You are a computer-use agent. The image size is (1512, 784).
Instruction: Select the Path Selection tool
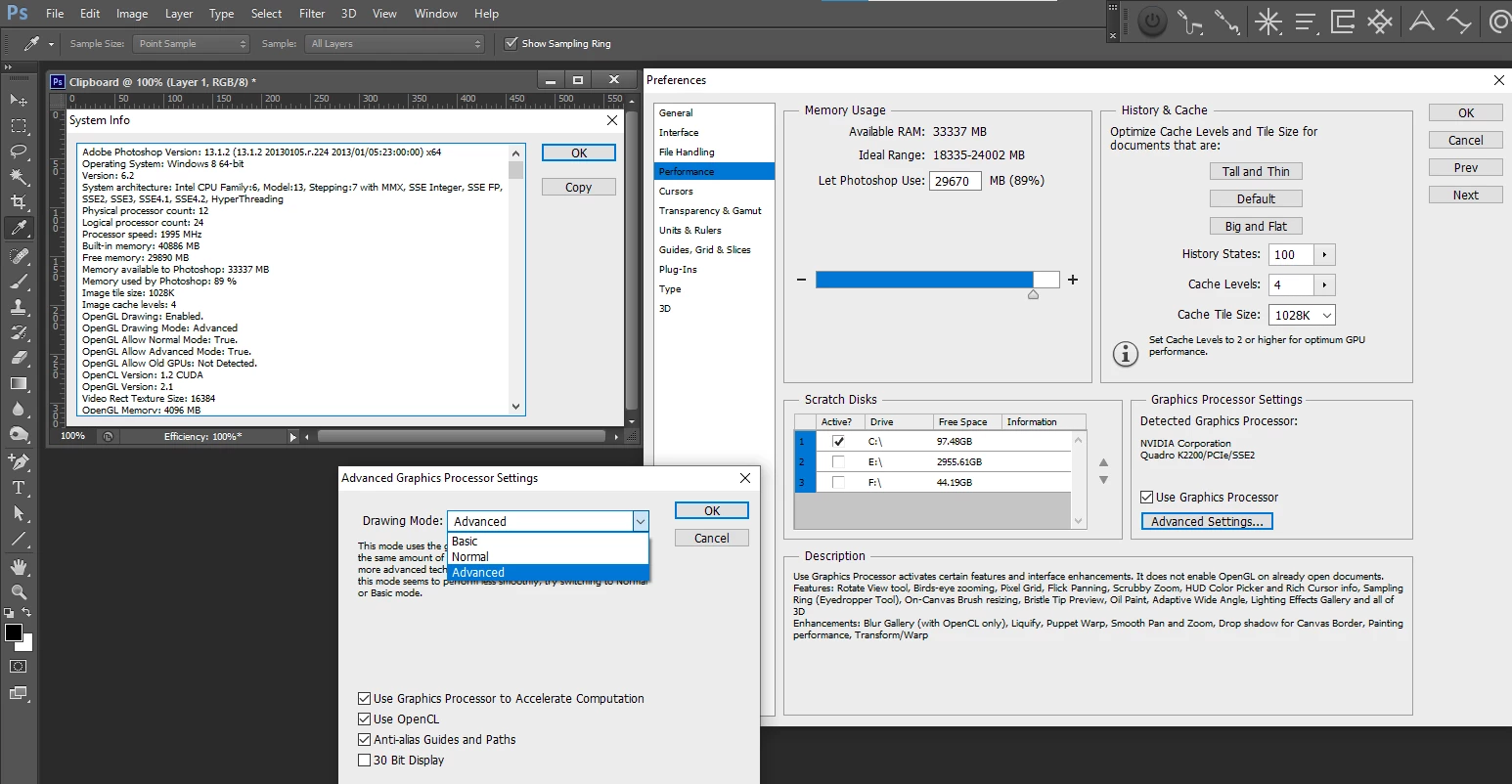[19, 512]
